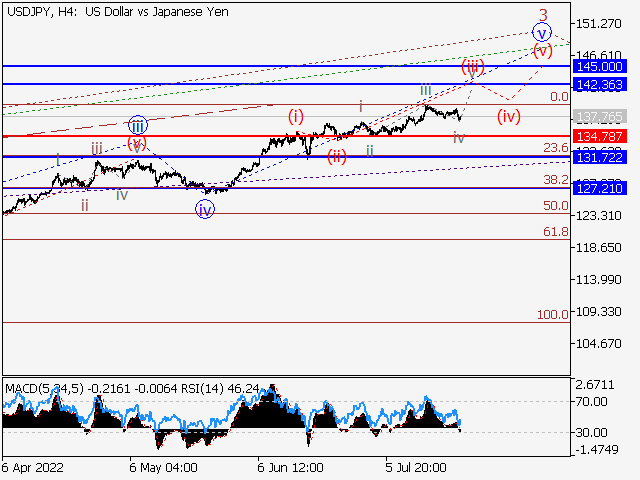640x480 pixels.
Task: Select the red (v) label under blue circled v
Action: click(543, 51)
